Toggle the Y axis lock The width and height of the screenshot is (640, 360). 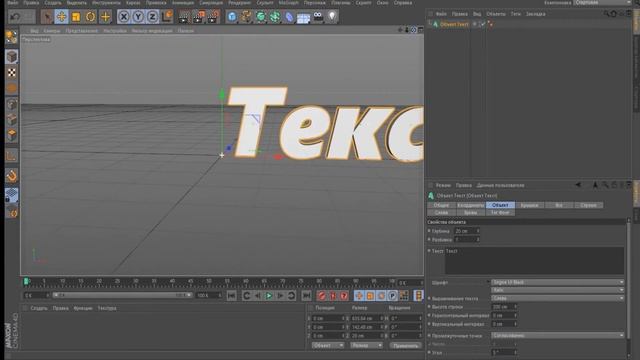[x=138, y=17]
